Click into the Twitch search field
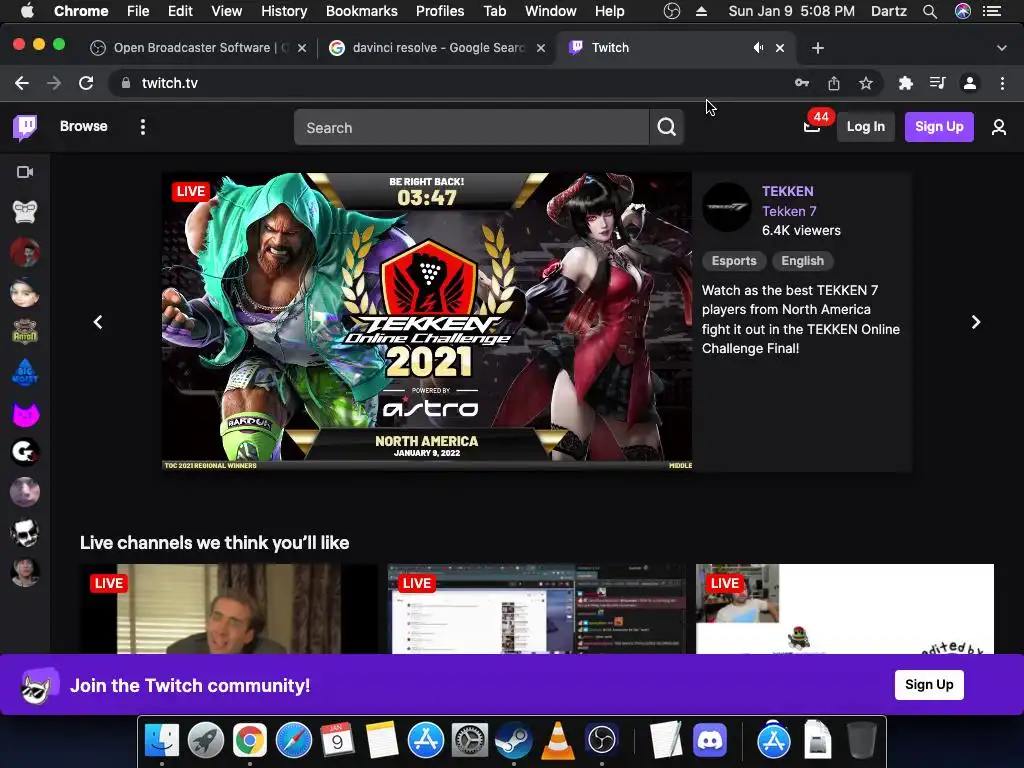1024x768 pixels. pyautogui.click(x=471, y=127)
